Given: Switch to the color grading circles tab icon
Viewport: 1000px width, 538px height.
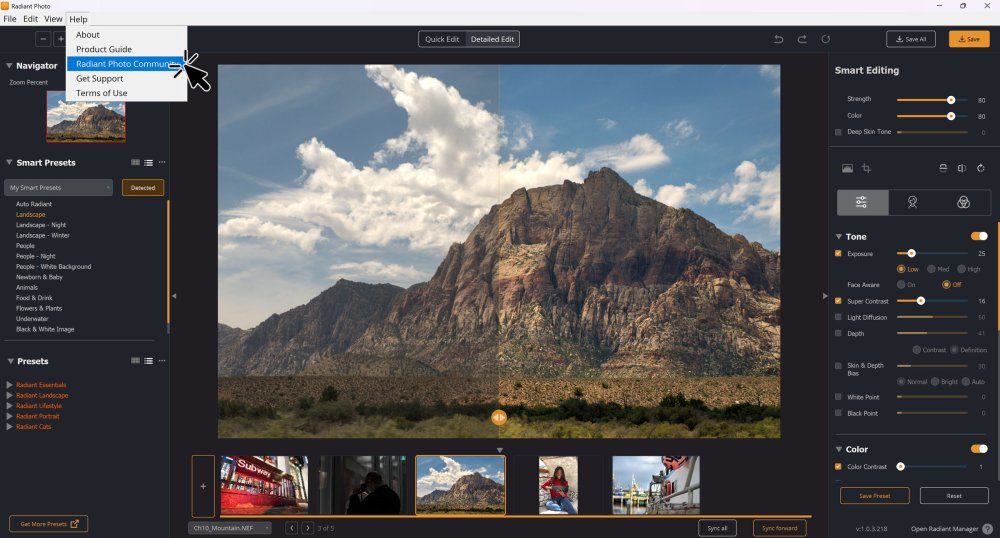Looking at the screenshot, I should coord(964,203).
